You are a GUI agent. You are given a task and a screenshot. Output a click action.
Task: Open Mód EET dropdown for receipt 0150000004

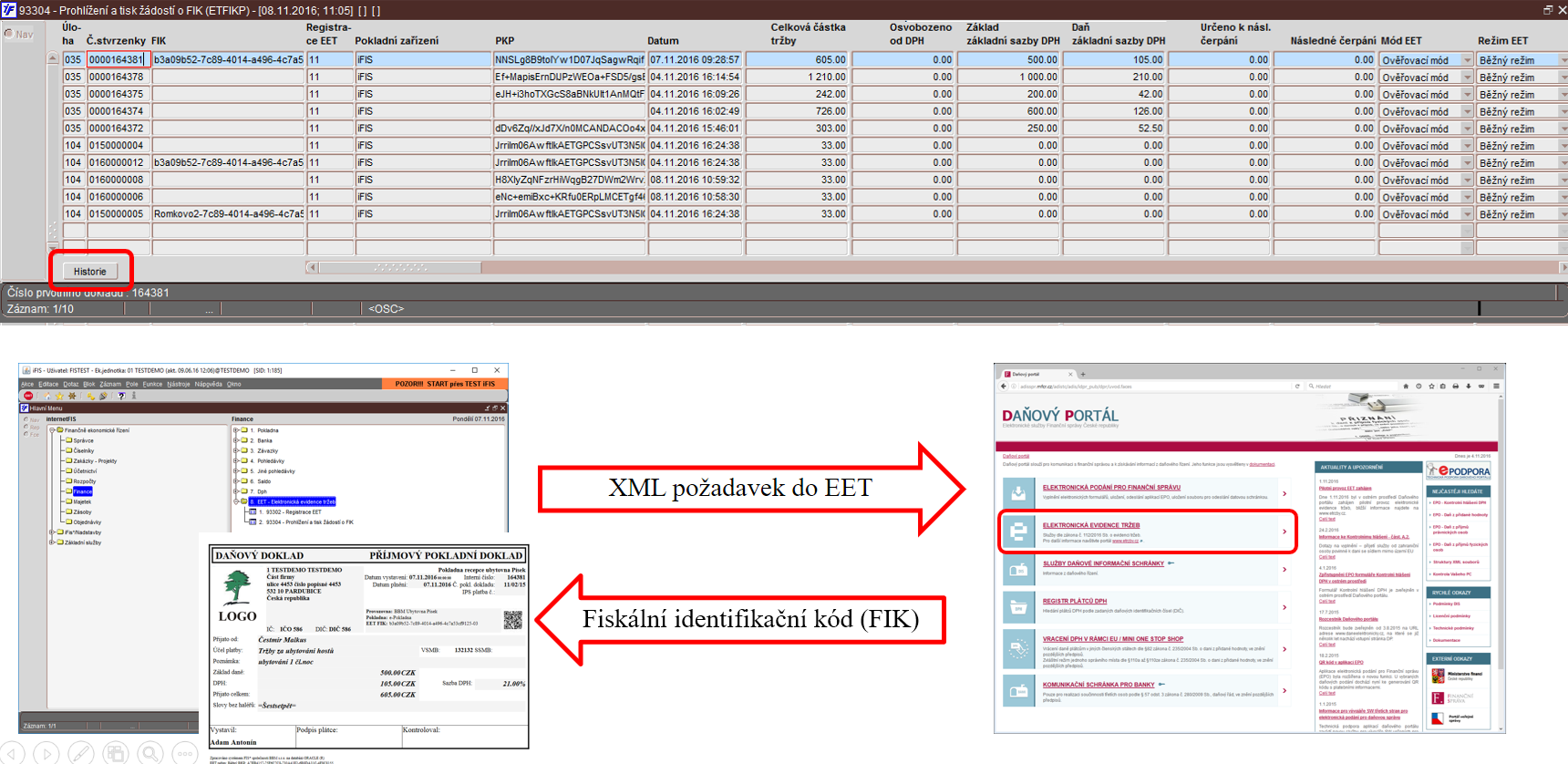click(x=1467, y=146)
